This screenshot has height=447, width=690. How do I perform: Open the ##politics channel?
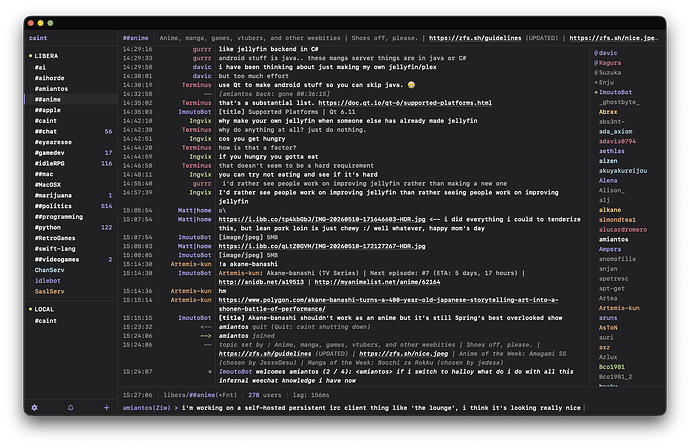(x=53, y=206)
